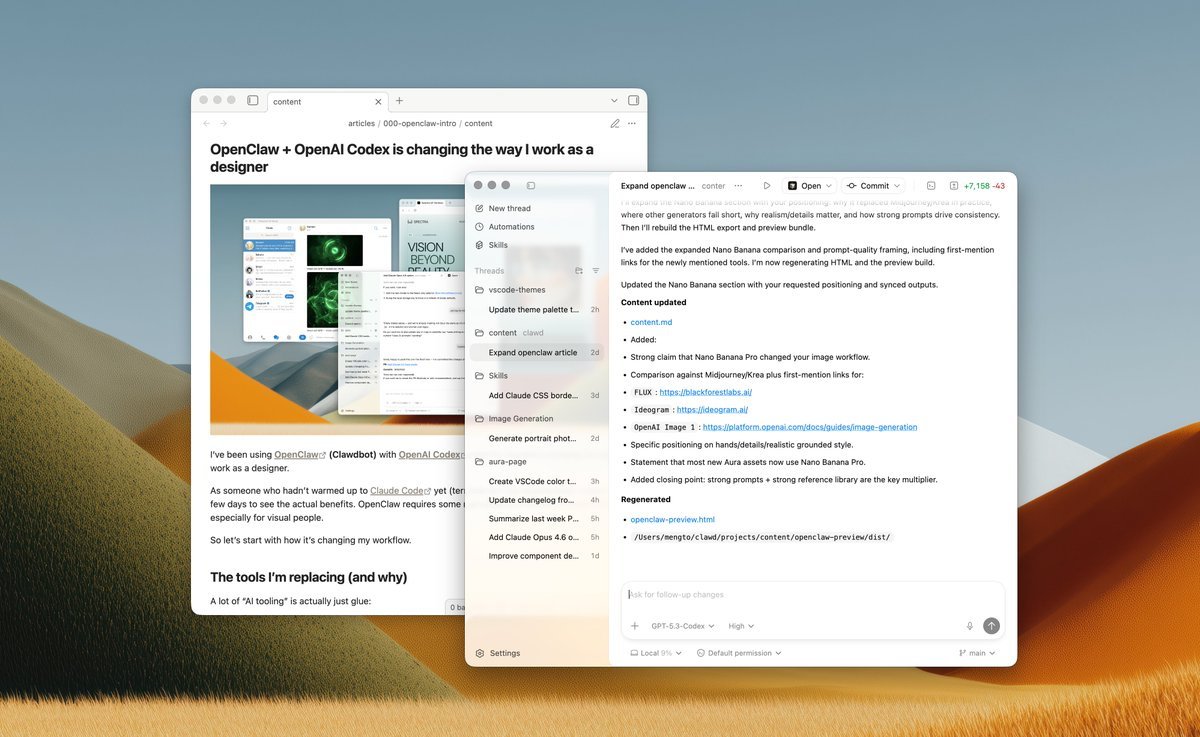1200x737 pixels.
Task: Click the vscode-themes folder icon
Action: pos(480,290)
